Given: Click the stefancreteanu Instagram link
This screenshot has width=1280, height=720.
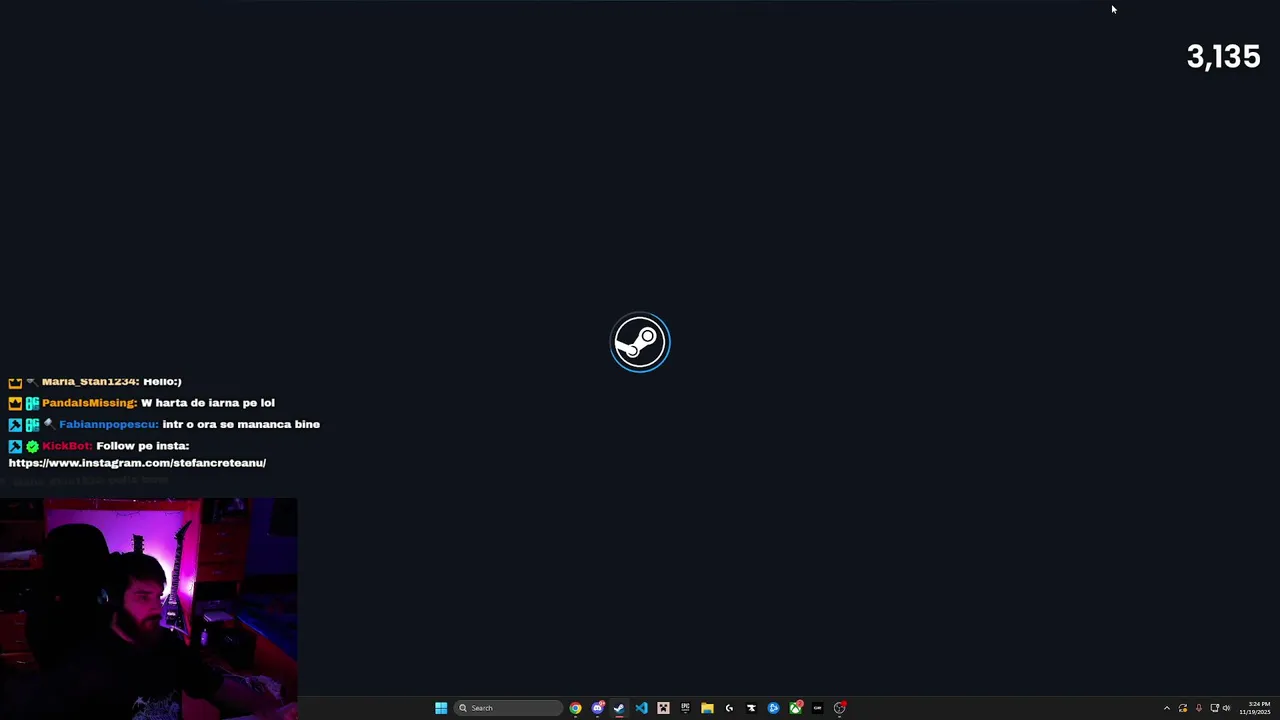Looking at the screenshot, I should [137, 463].
